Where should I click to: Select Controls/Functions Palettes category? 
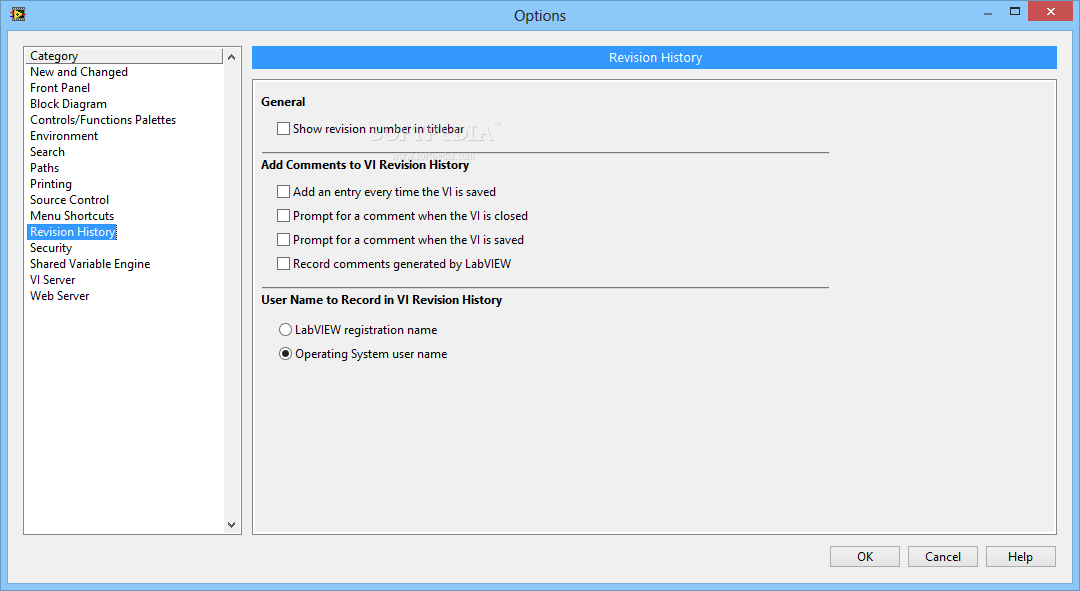(x=103, y=120)
